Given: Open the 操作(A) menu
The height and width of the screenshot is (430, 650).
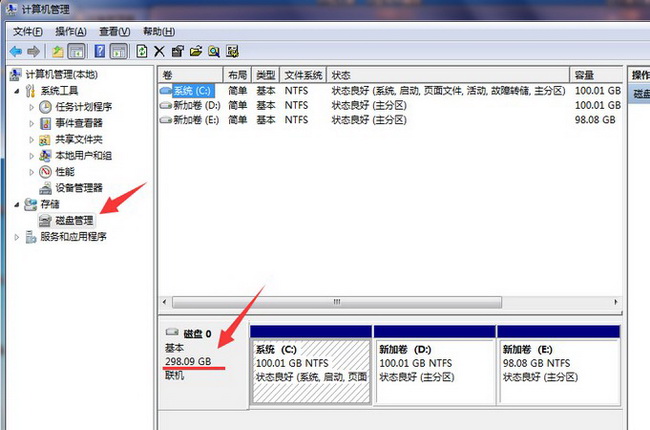Looking at the screenshot, I should (71, 32).
